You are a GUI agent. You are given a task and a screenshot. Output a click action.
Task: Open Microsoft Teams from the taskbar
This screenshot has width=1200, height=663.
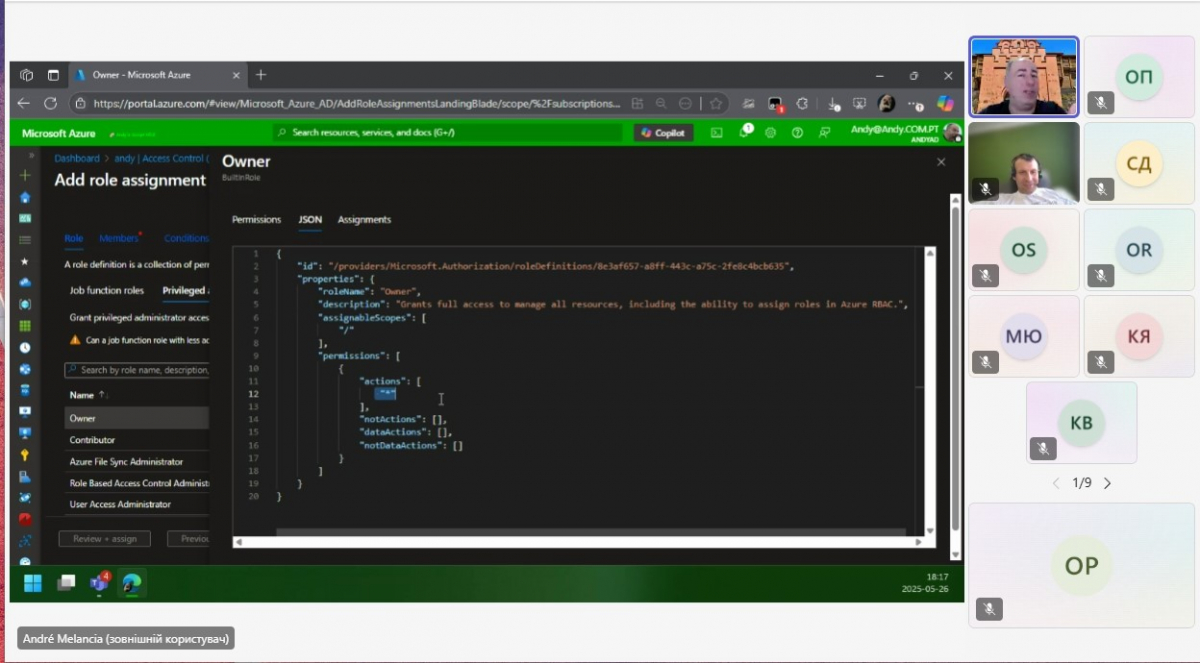click(99, 583)
